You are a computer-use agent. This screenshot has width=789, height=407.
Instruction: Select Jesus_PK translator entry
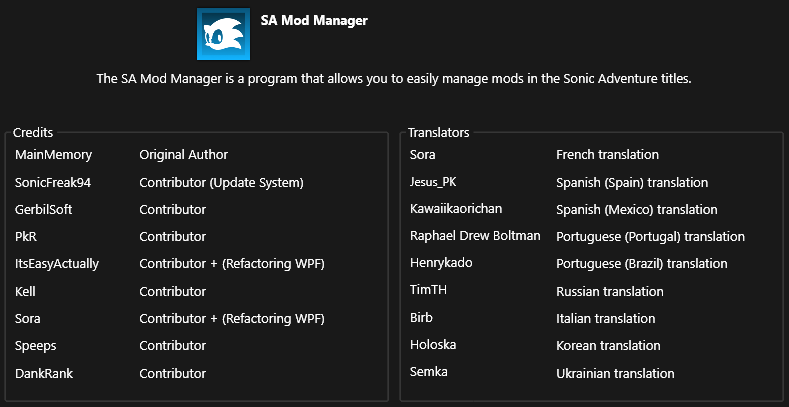433,182
